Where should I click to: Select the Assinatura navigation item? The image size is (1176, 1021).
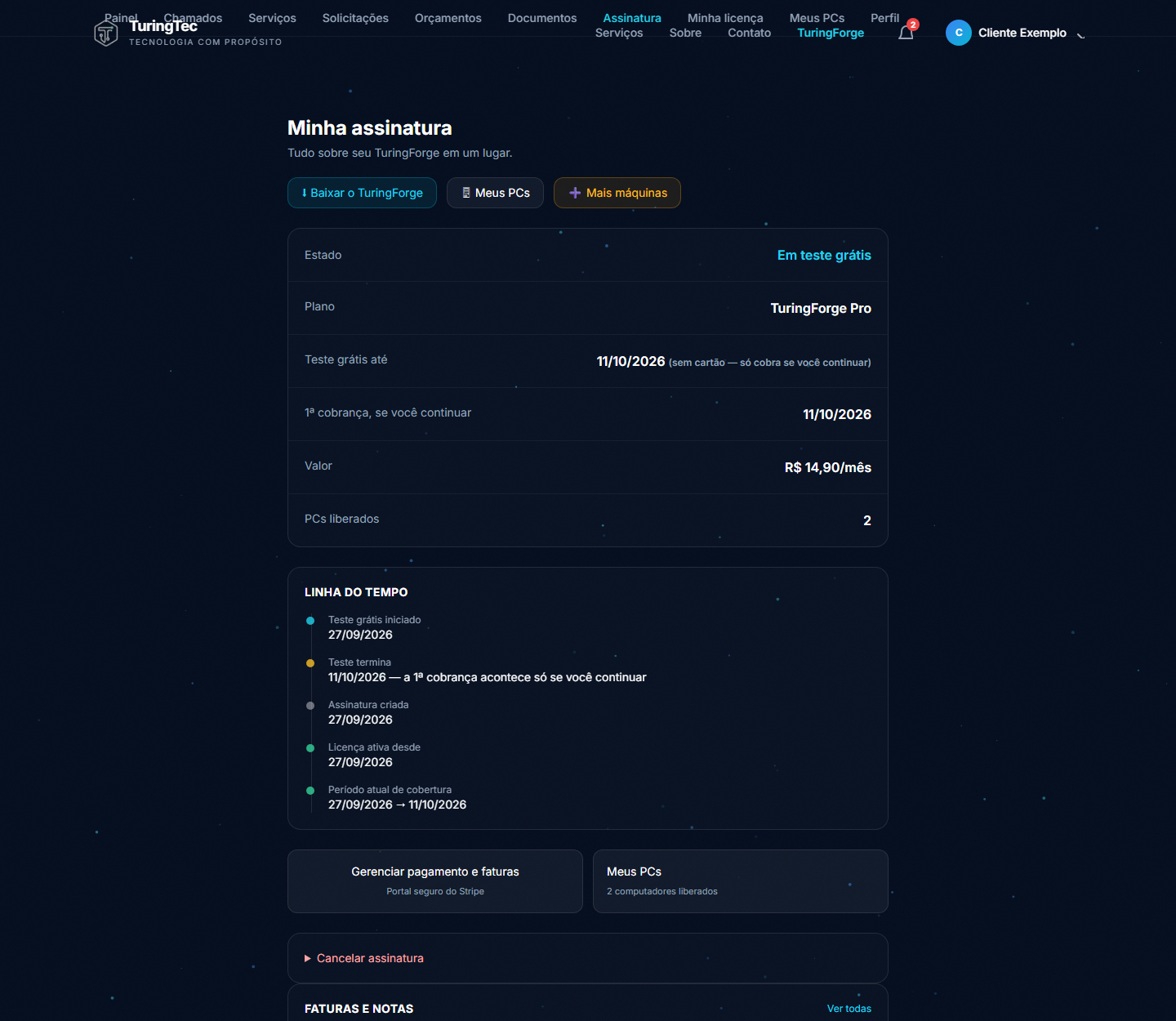(632, 18)
